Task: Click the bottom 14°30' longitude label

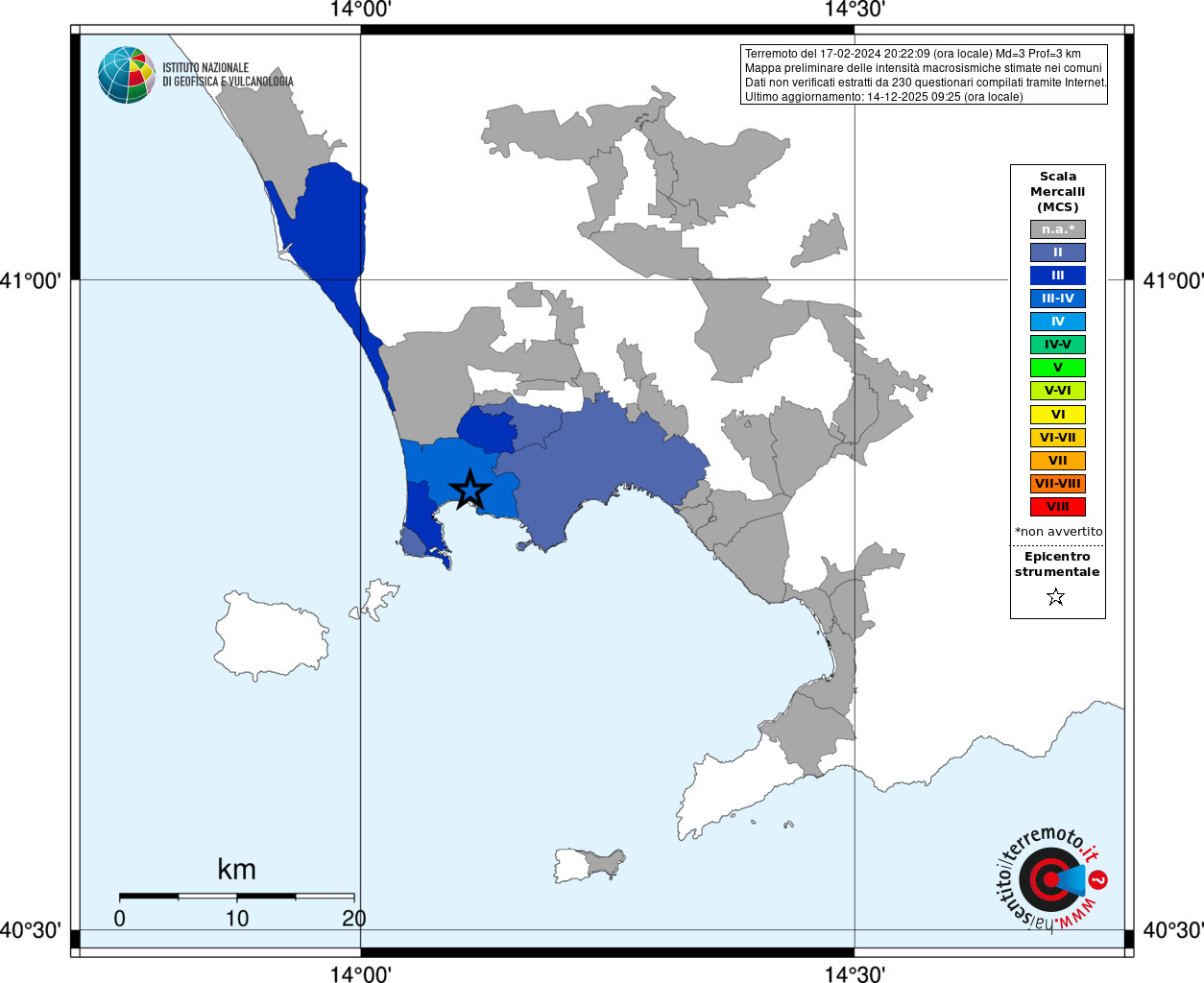Action: click(x=855, y=973)
